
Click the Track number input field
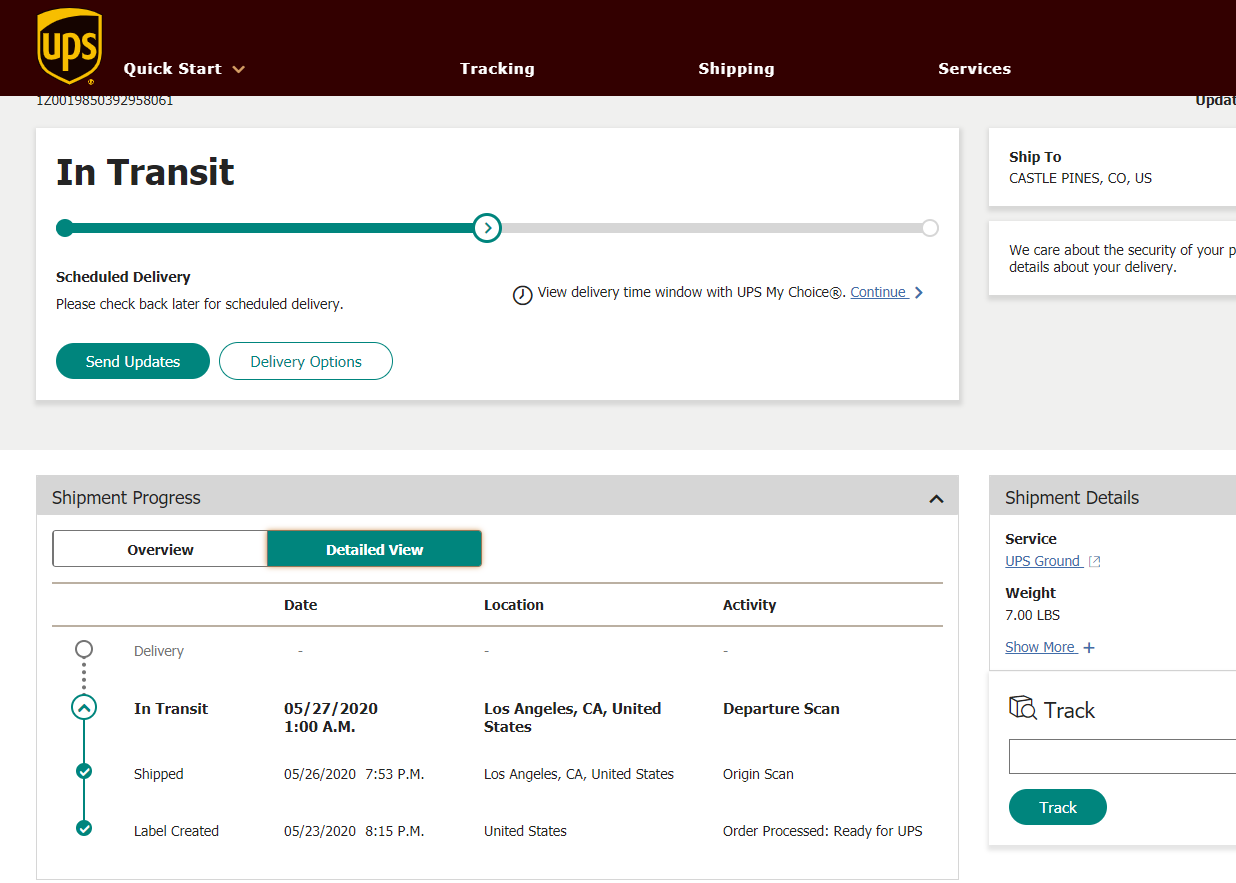click(x=1122, y=756)
